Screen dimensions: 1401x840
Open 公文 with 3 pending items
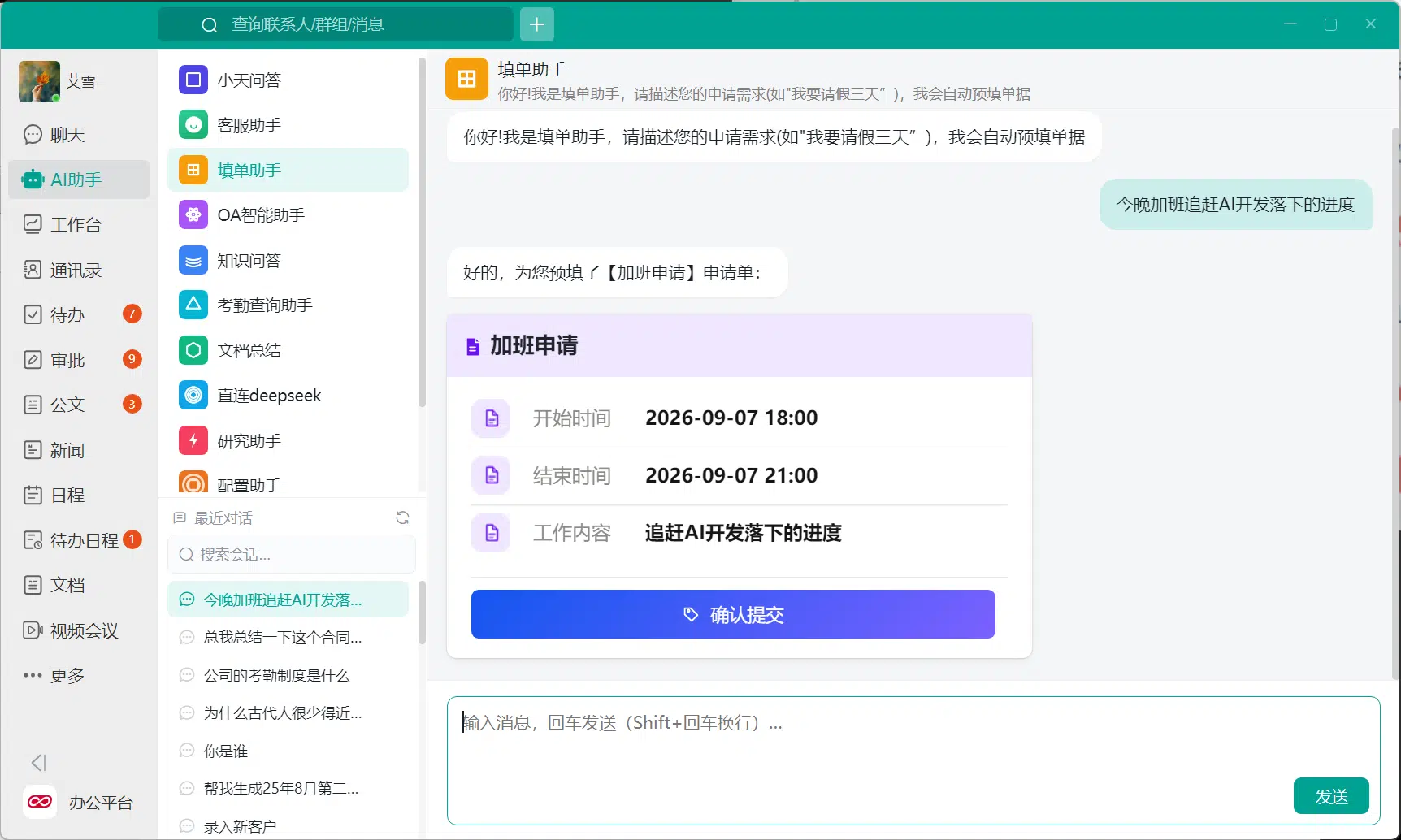pos(79,405)
